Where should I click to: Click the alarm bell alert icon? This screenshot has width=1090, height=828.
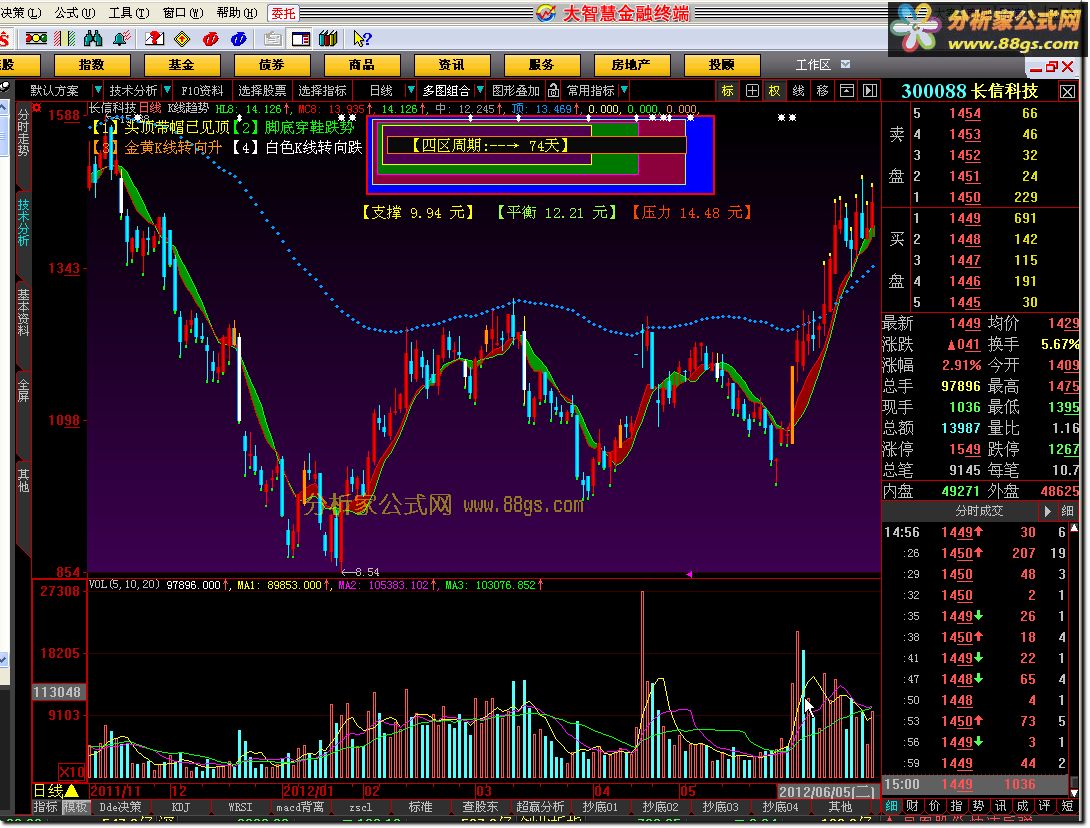[x=122, y=38]
